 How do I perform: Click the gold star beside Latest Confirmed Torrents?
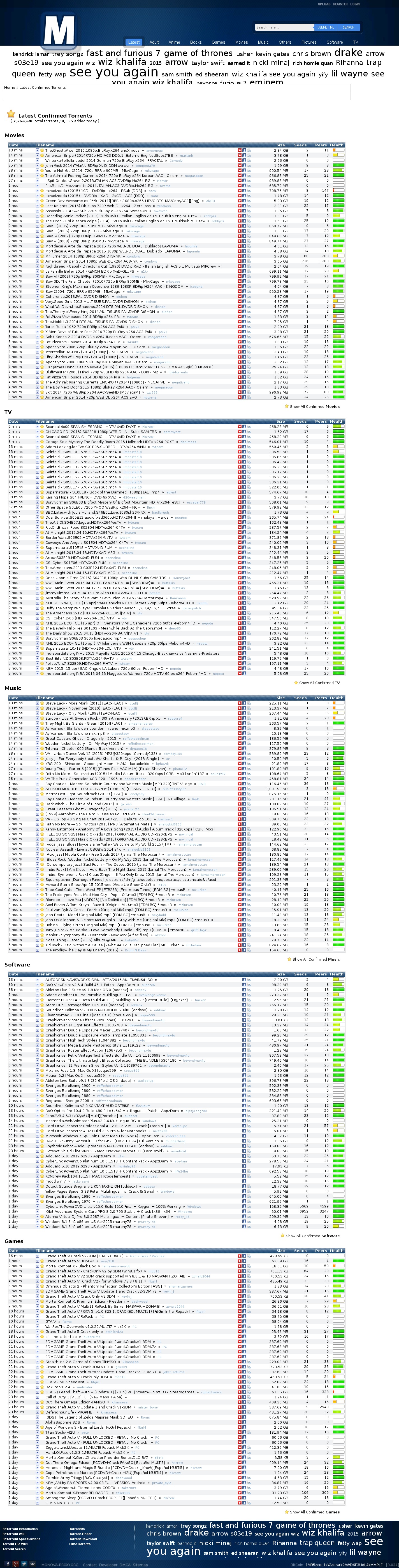point(10,114)
